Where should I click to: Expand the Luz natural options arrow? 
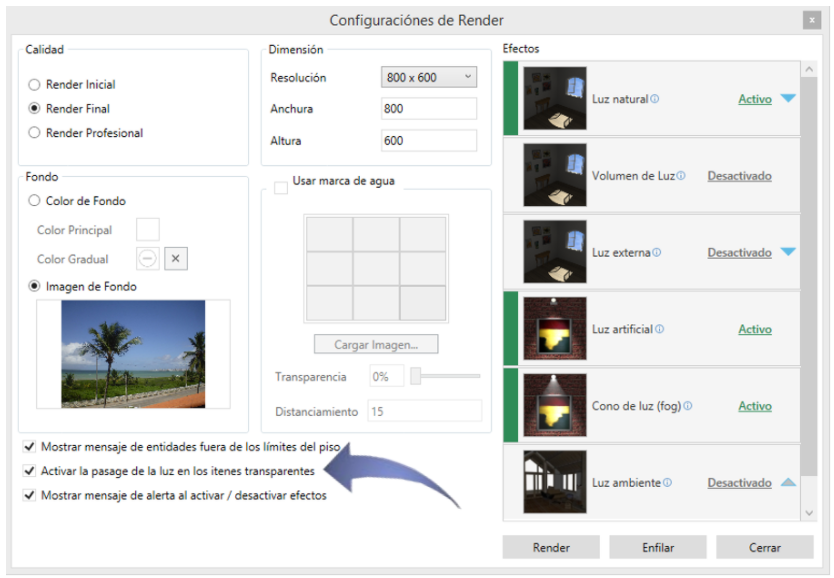click(x=788, y=98)
